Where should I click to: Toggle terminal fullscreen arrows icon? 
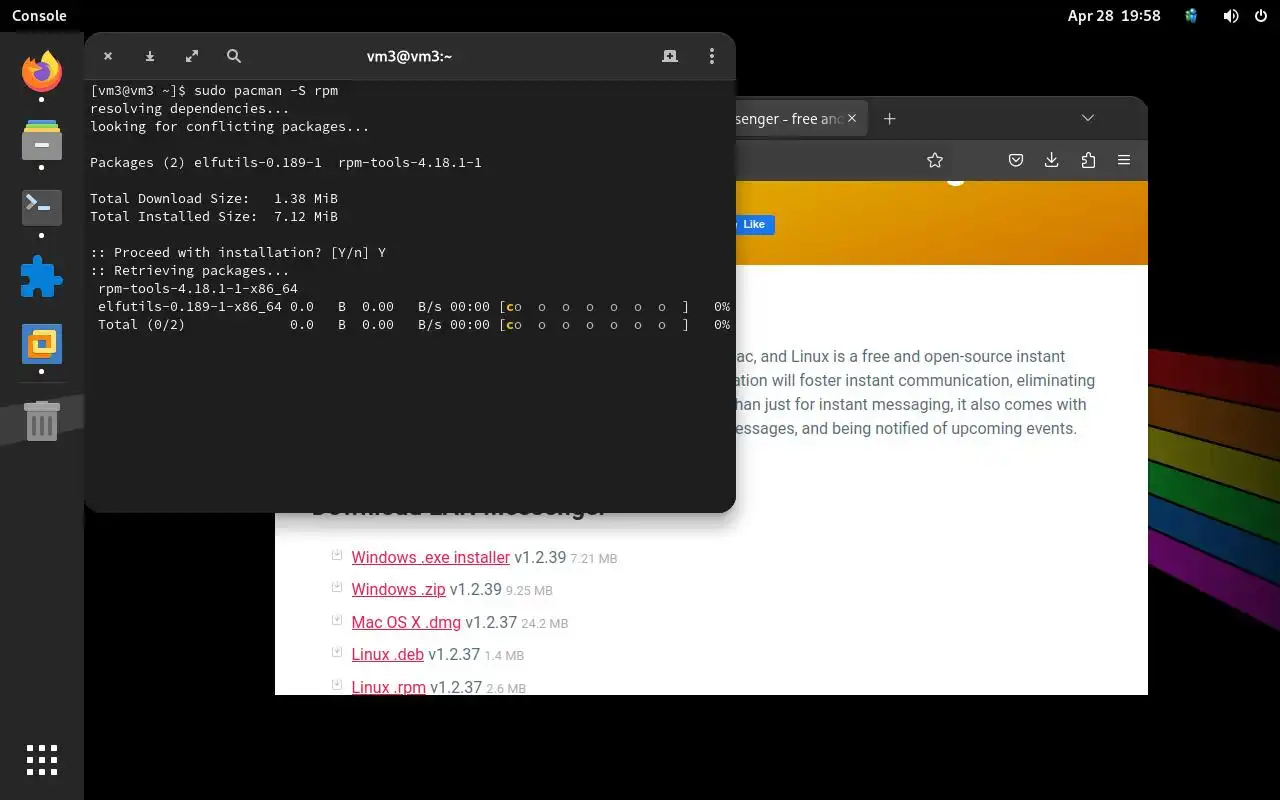191,56
